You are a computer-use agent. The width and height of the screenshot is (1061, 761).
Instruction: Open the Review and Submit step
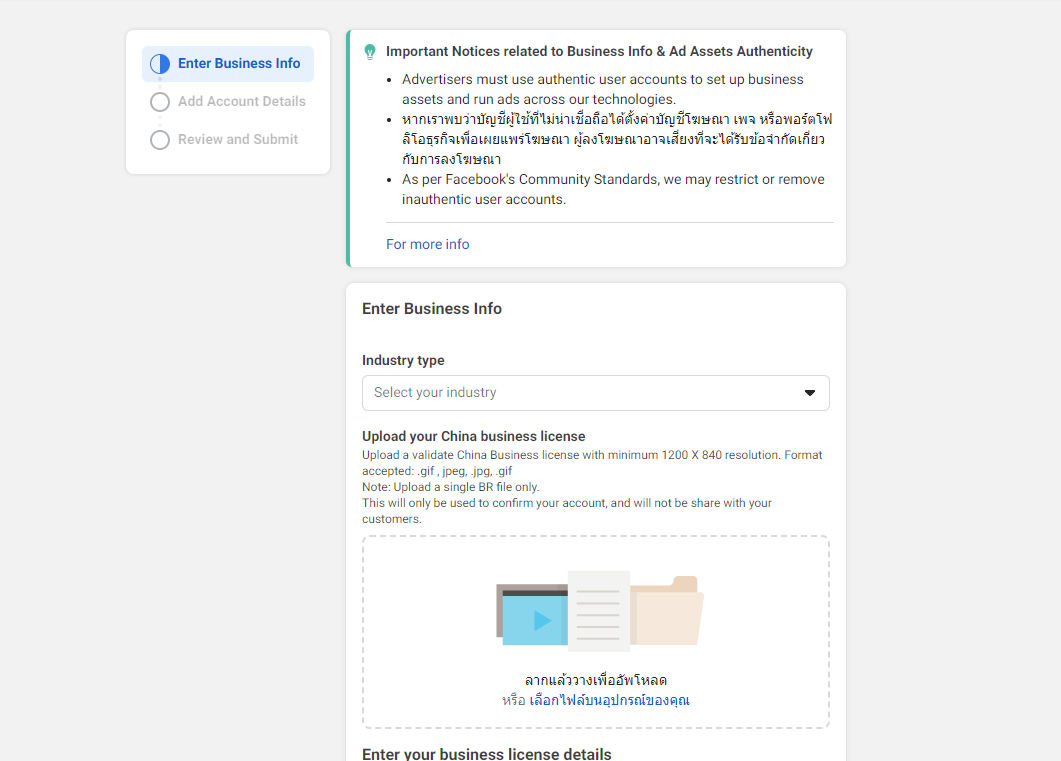click(x=237, y=140)
